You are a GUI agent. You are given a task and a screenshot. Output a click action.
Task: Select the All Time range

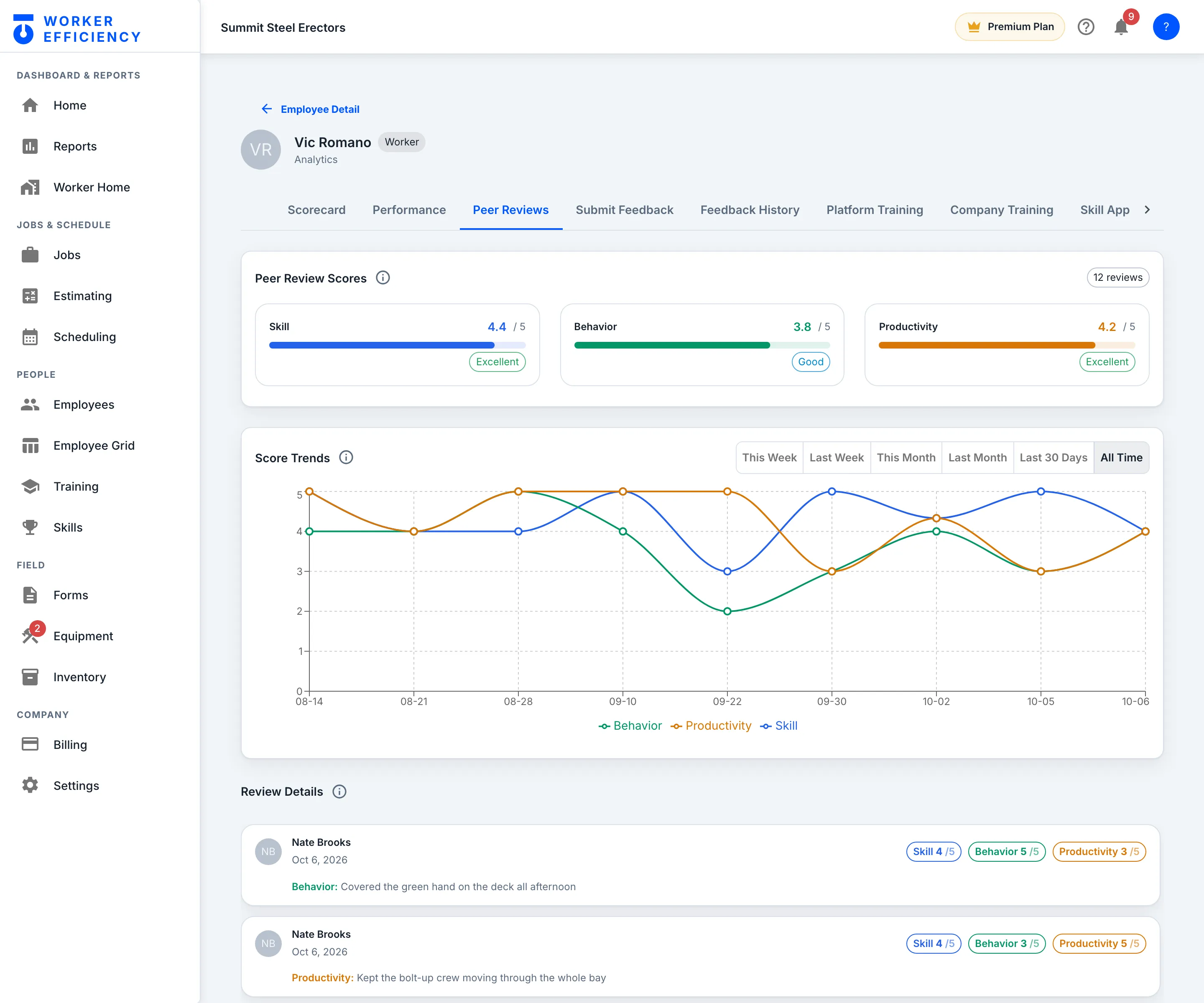(1122, 457)
